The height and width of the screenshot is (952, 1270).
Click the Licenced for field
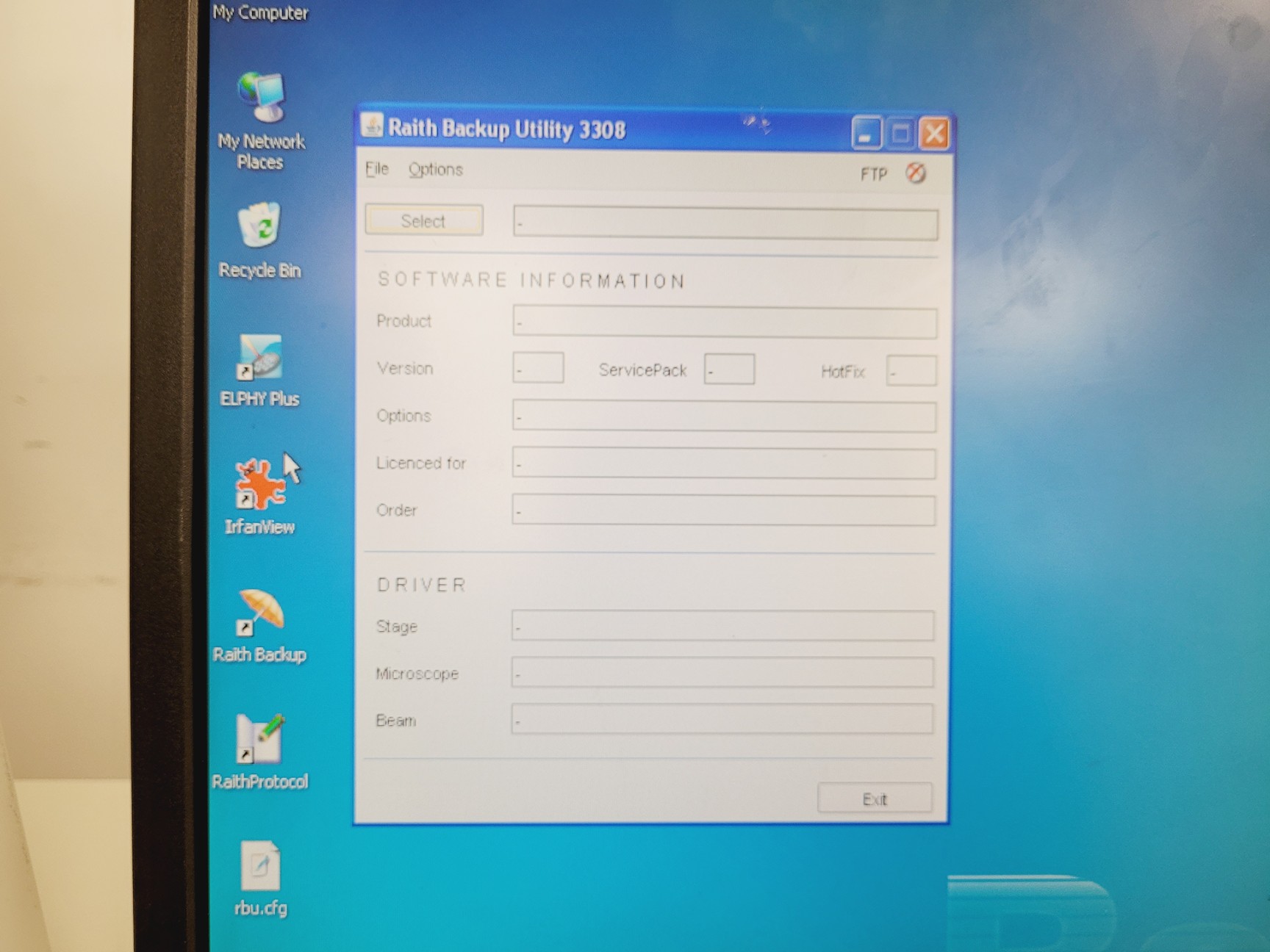(x=724, y=464)
